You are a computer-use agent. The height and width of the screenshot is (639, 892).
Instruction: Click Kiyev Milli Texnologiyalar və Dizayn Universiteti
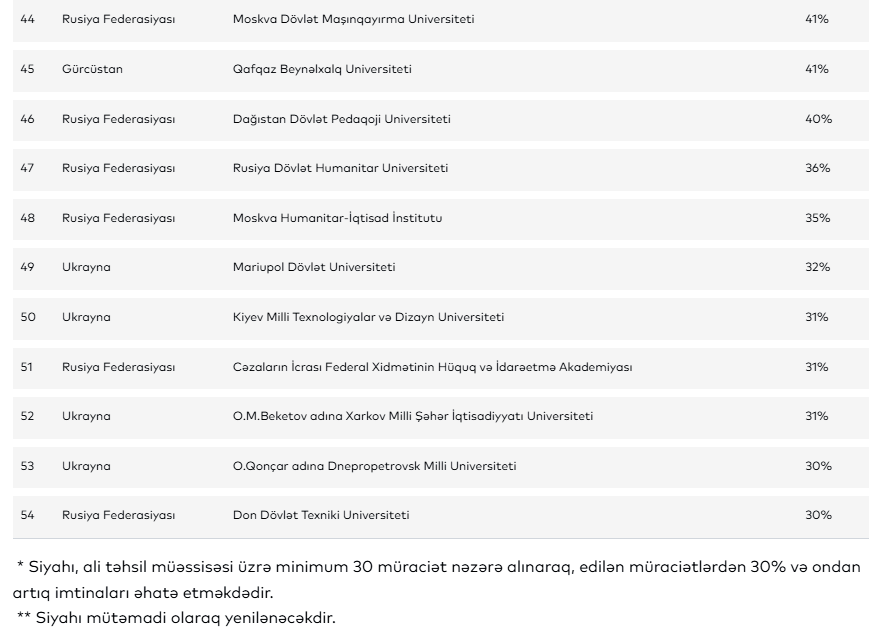[368, 317]
